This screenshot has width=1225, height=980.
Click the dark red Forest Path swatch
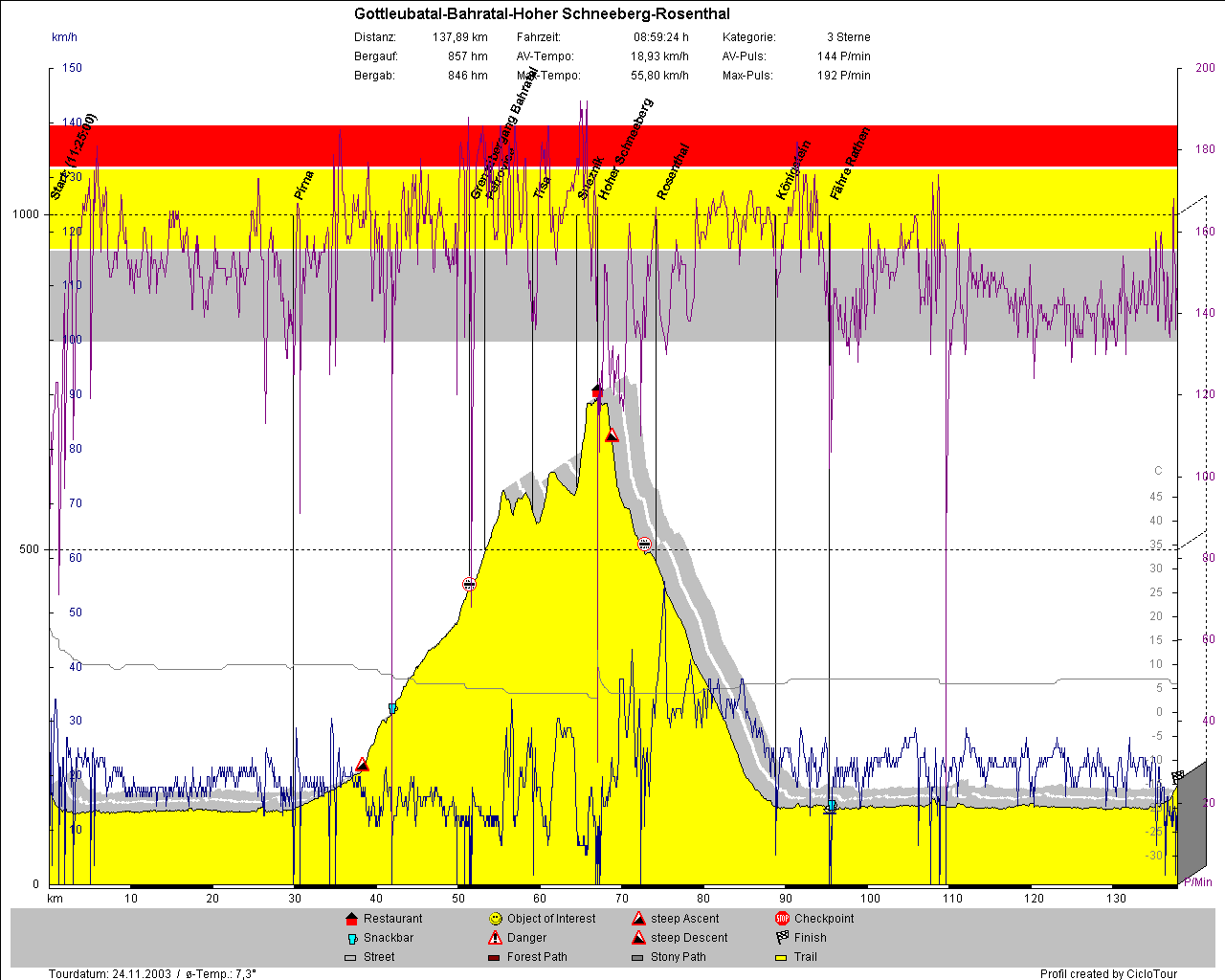494,957
